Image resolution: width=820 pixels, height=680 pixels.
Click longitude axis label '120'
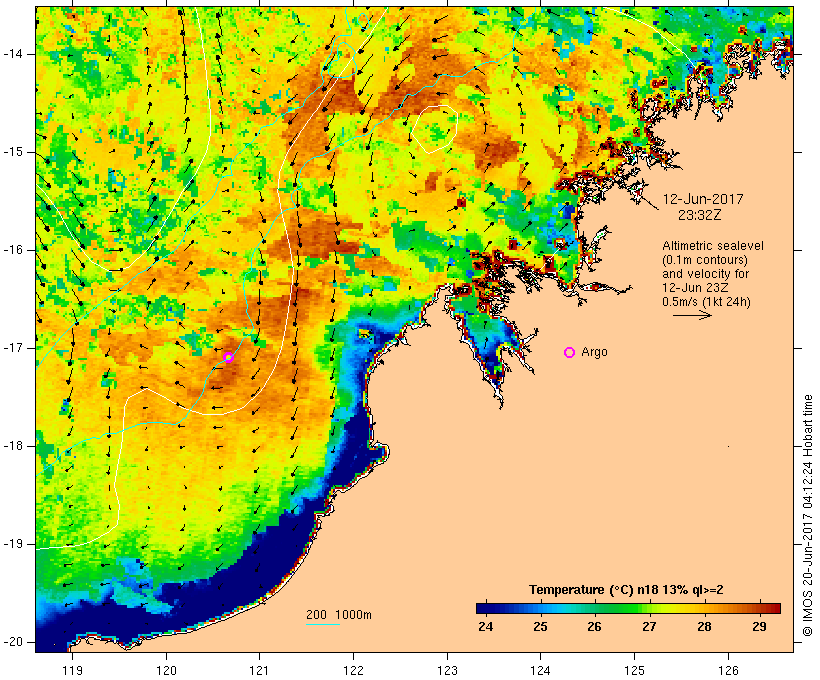tap(166, 670)
